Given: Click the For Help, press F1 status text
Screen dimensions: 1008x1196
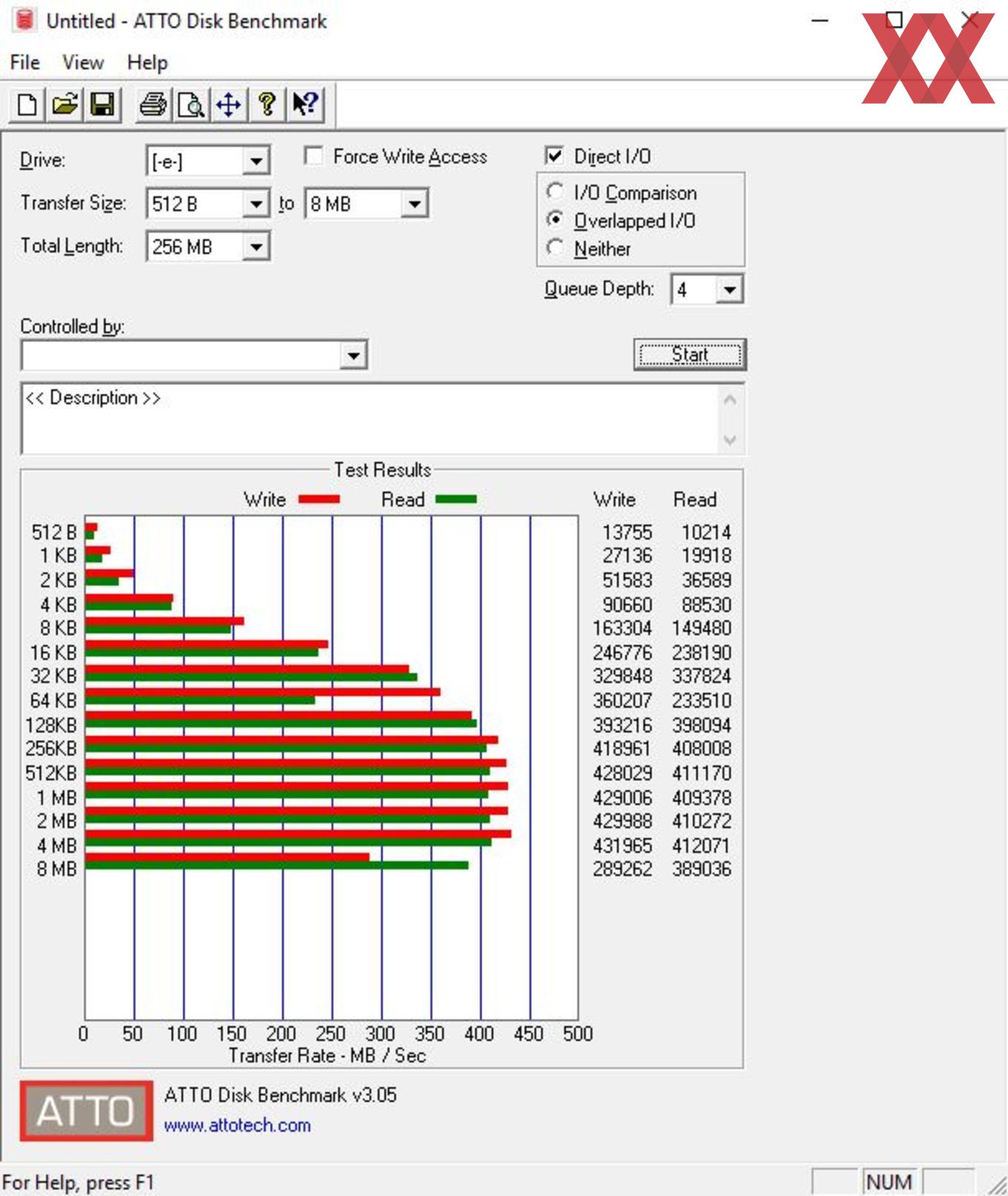Looking at the screenshot, I should (x=78, y=1183).
